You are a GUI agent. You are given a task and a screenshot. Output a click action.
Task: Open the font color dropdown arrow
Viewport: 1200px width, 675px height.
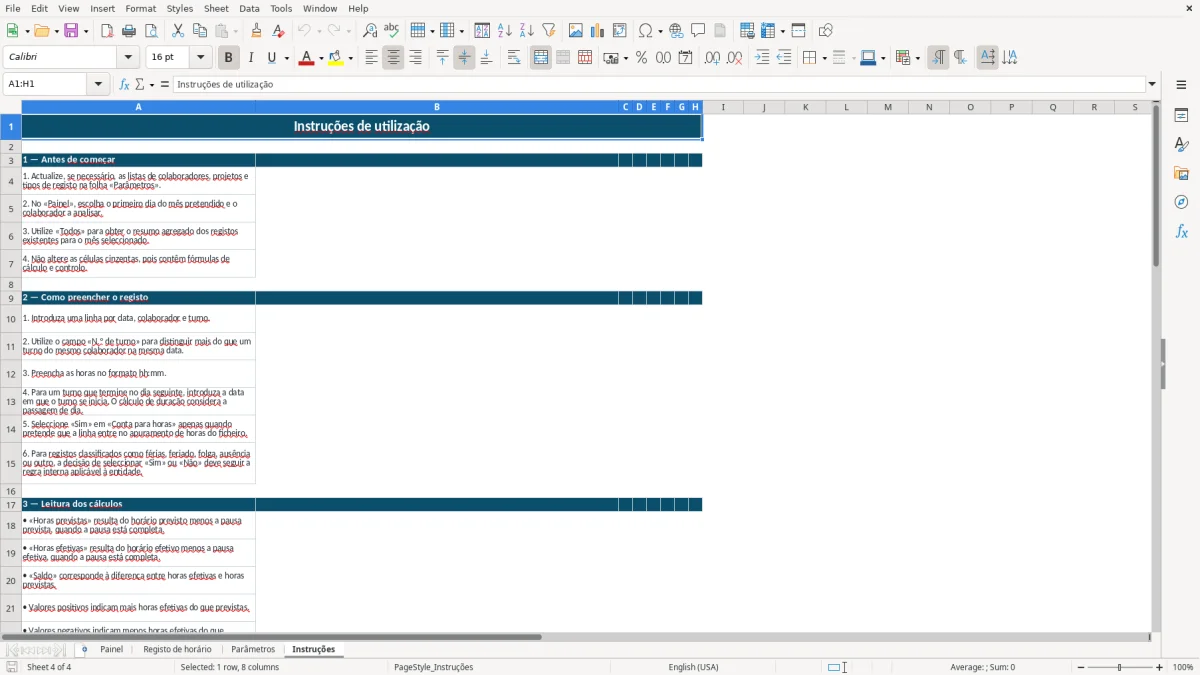point(320,58)
